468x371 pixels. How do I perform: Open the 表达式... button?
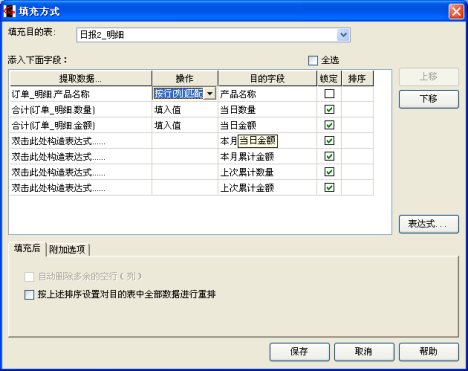[x=429, y=224]
